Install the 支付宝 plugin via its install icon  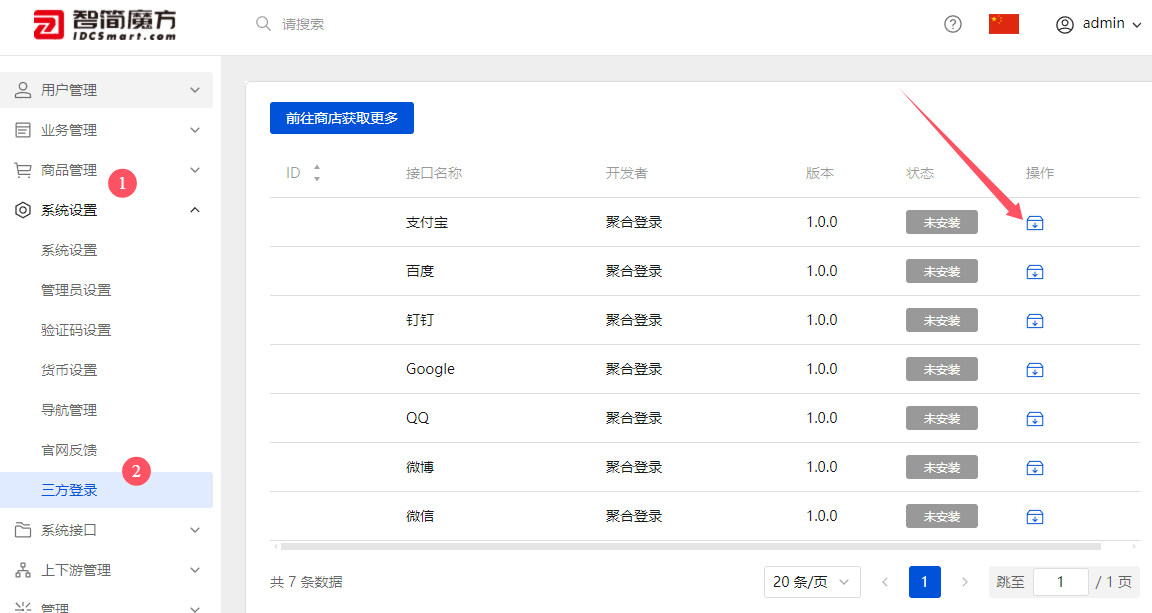click(1035, 222)
